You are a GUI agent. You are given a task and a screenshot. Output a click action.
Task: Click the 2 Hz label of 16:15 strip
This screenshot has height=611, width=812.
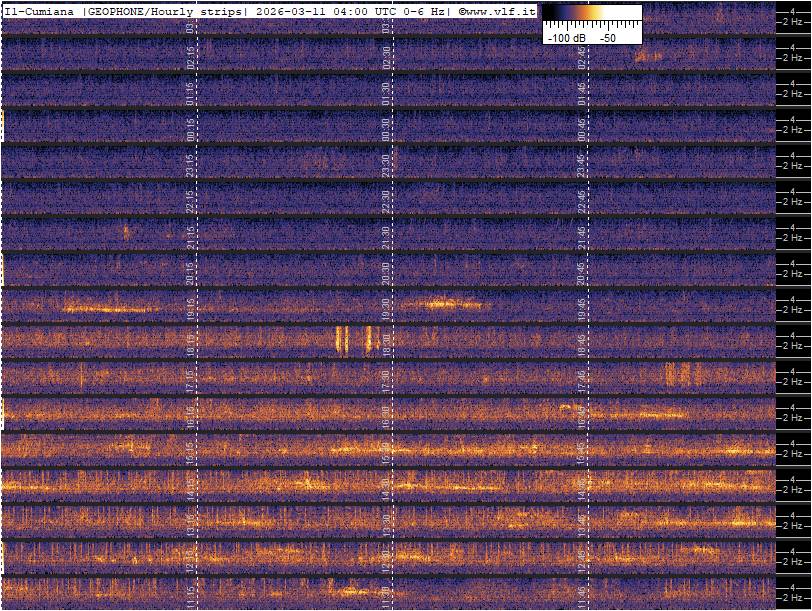794,418
